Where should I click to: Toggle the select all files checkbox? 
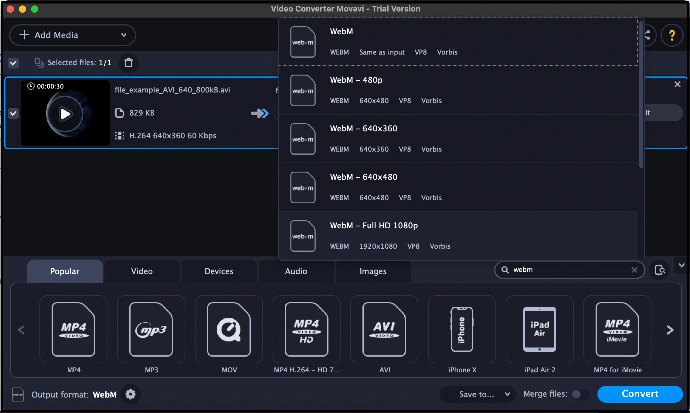[13, 63]
